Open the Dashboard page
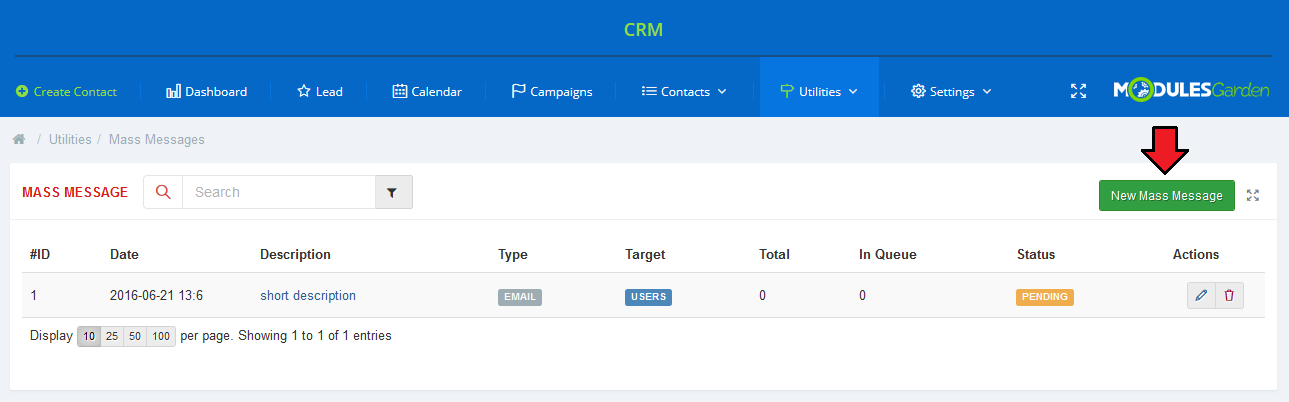 coord(206,91)
